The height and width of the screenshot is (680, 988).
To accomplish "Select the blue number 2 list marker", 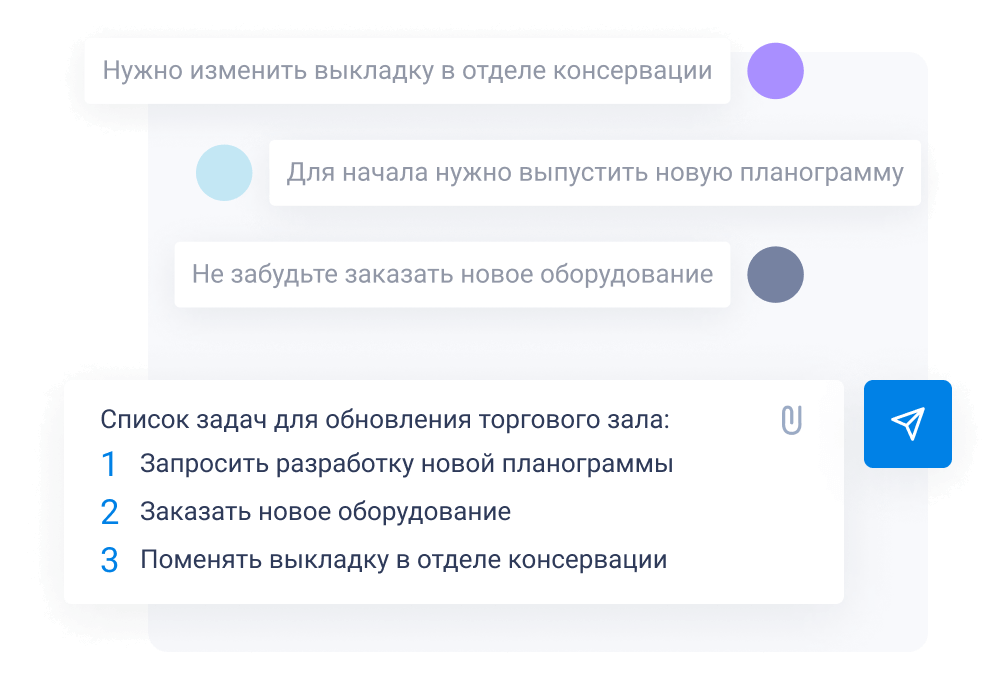I will pos(109,513).
